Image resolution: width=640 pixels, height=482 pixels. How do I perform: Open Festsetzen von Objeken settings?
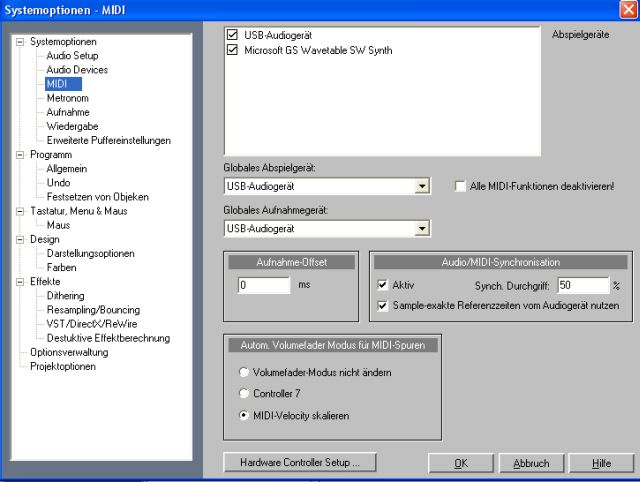(x=98, y=197)
